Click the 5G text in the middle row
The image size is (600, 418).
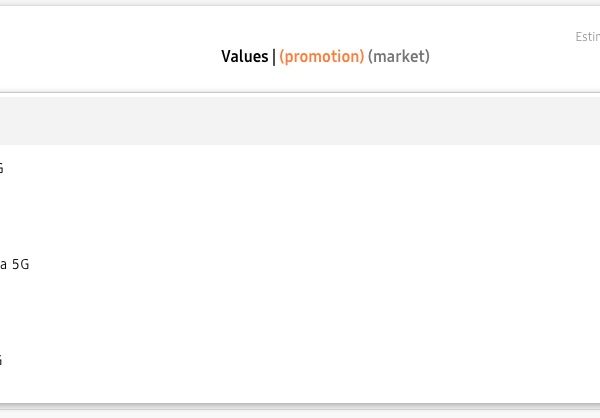pyautogui.click(x=20, y=265)
